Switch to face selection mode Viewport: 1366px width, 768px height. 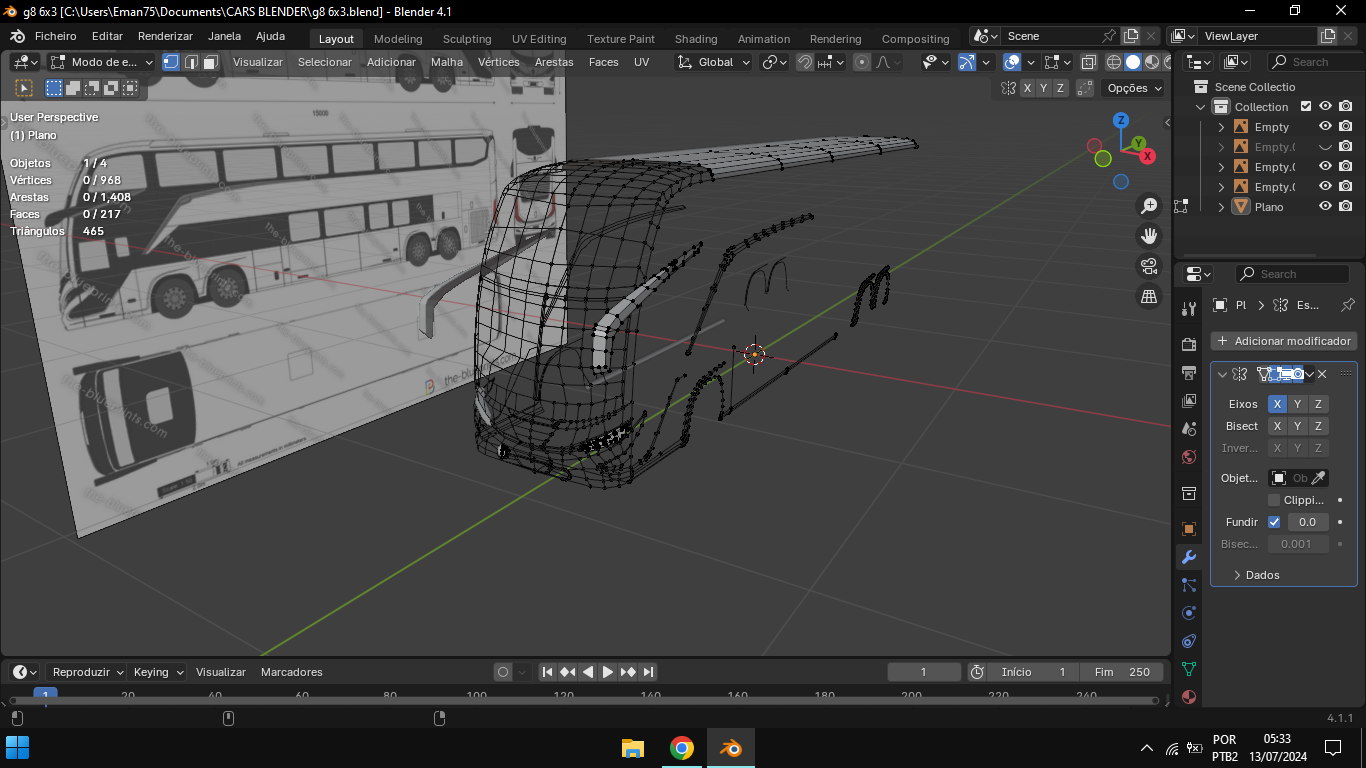pyautogui.click(x=210, y=62)
